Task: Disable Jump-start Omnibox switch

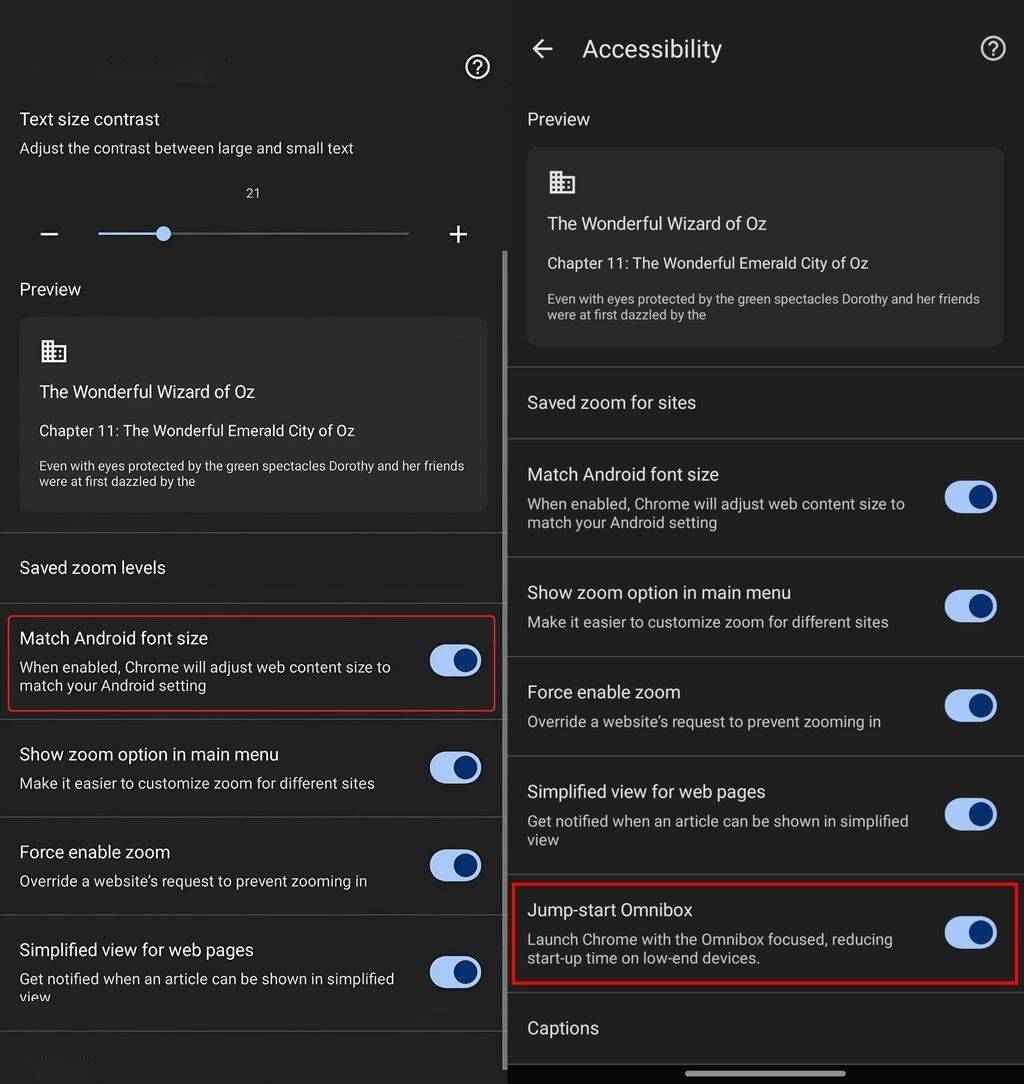Action: click(970, 933)
